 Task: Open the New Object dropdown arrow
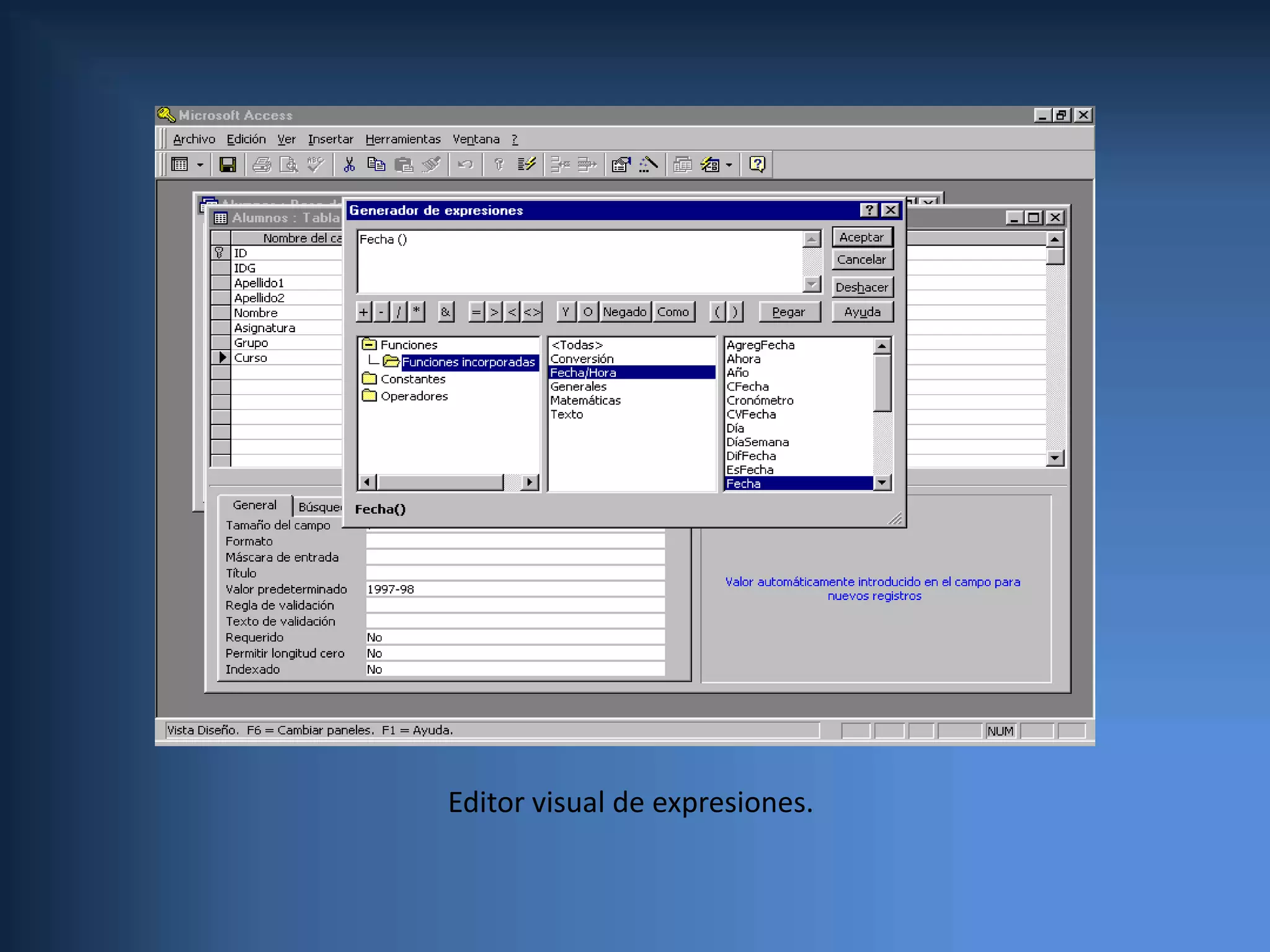(x=729, y=165)
